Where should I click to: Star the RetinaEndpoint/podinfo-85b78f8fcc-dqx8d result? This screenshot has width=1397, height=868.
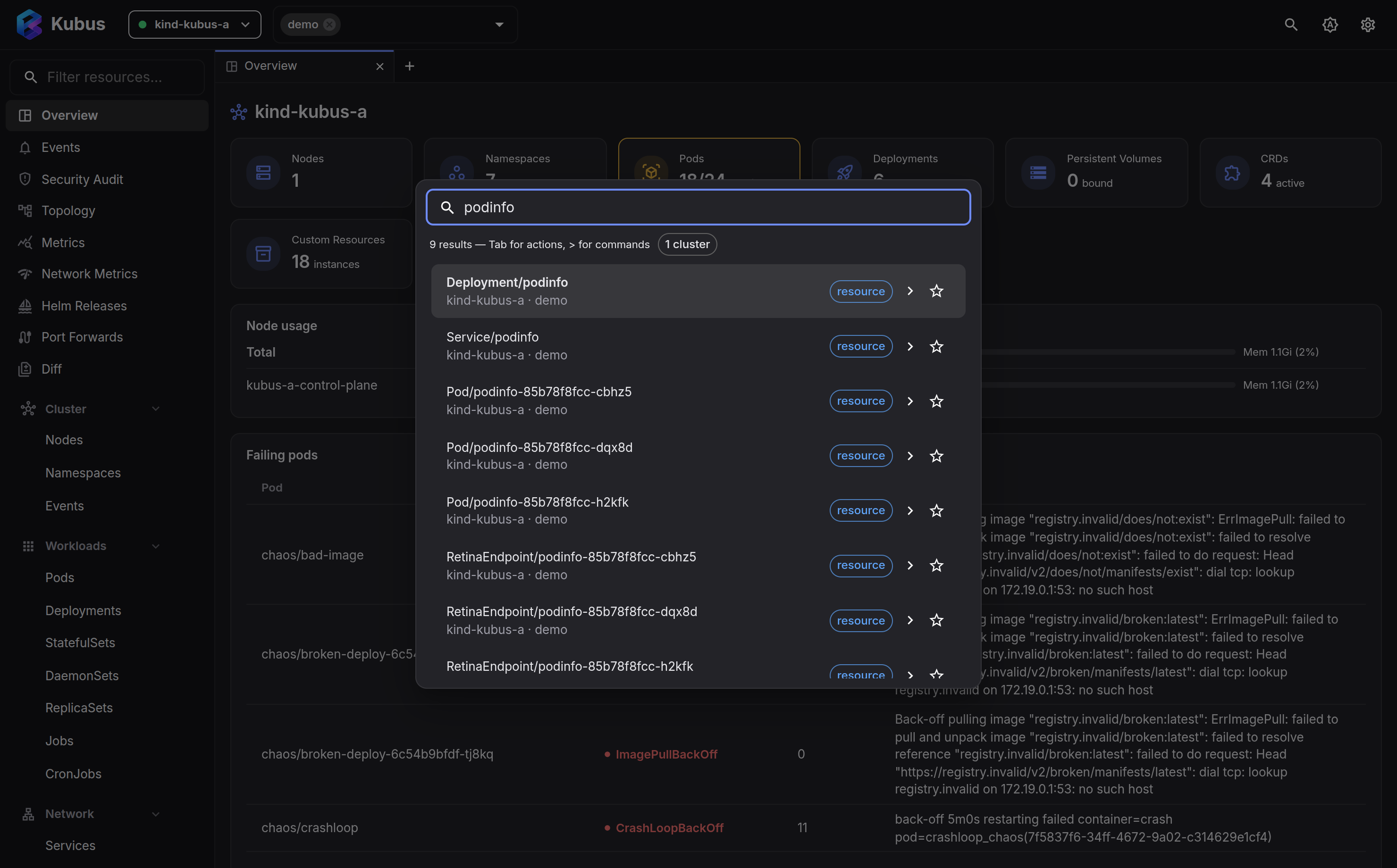(936, 620)
